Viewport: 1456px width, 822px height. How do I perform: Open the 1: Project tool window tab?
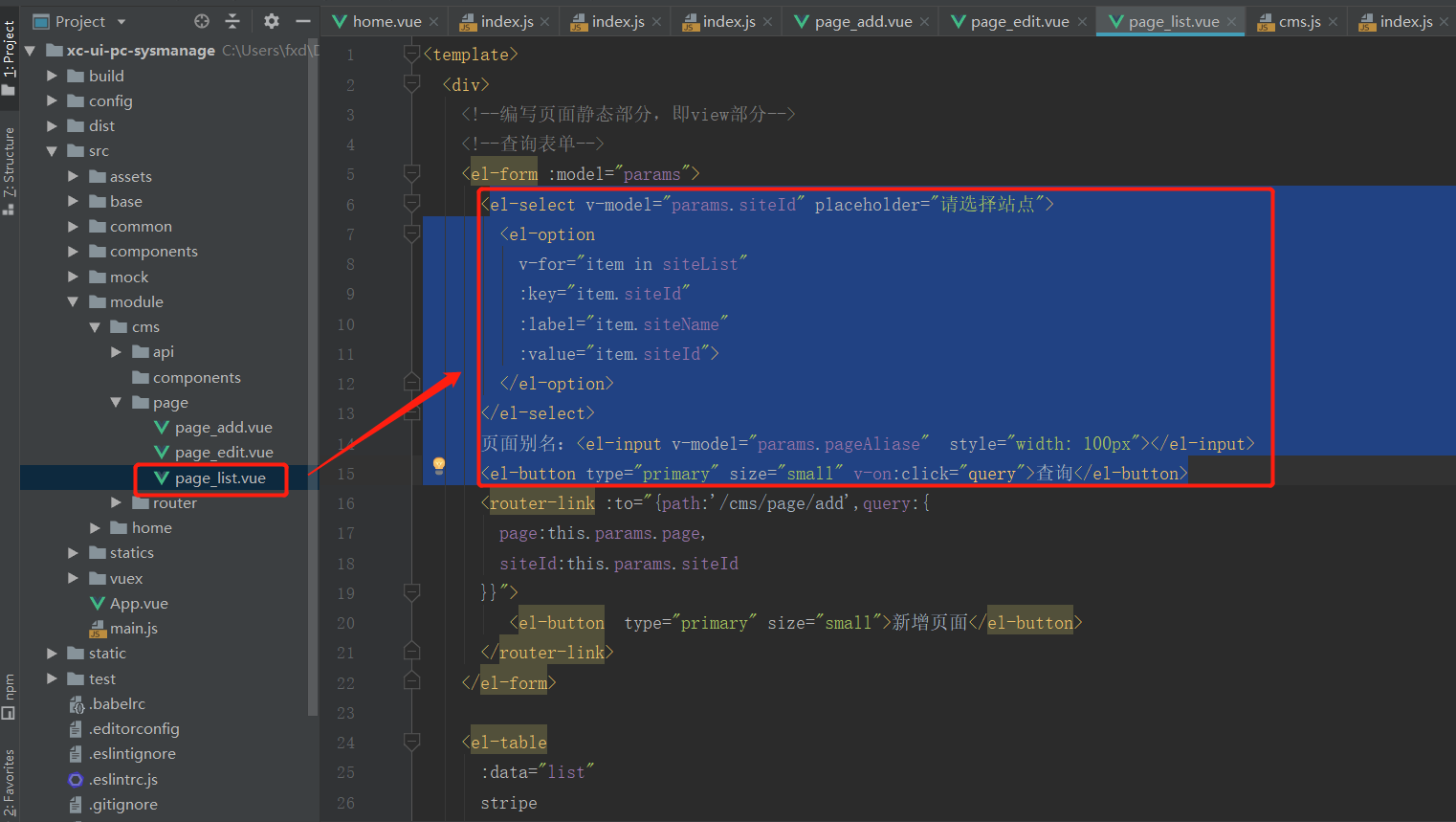click(x=9, y=56)
